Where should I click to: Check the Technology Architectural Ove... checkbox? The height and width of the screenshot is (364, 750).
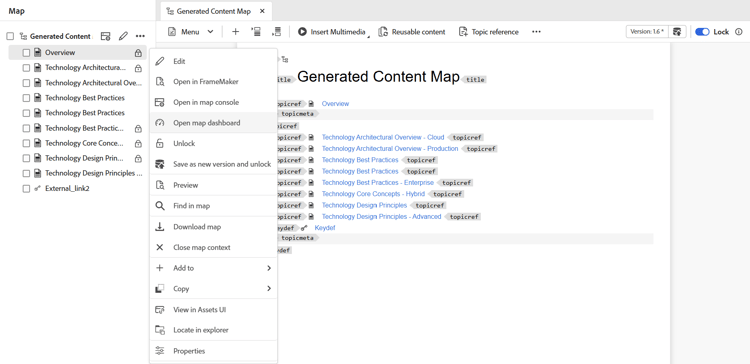(26, 83)
